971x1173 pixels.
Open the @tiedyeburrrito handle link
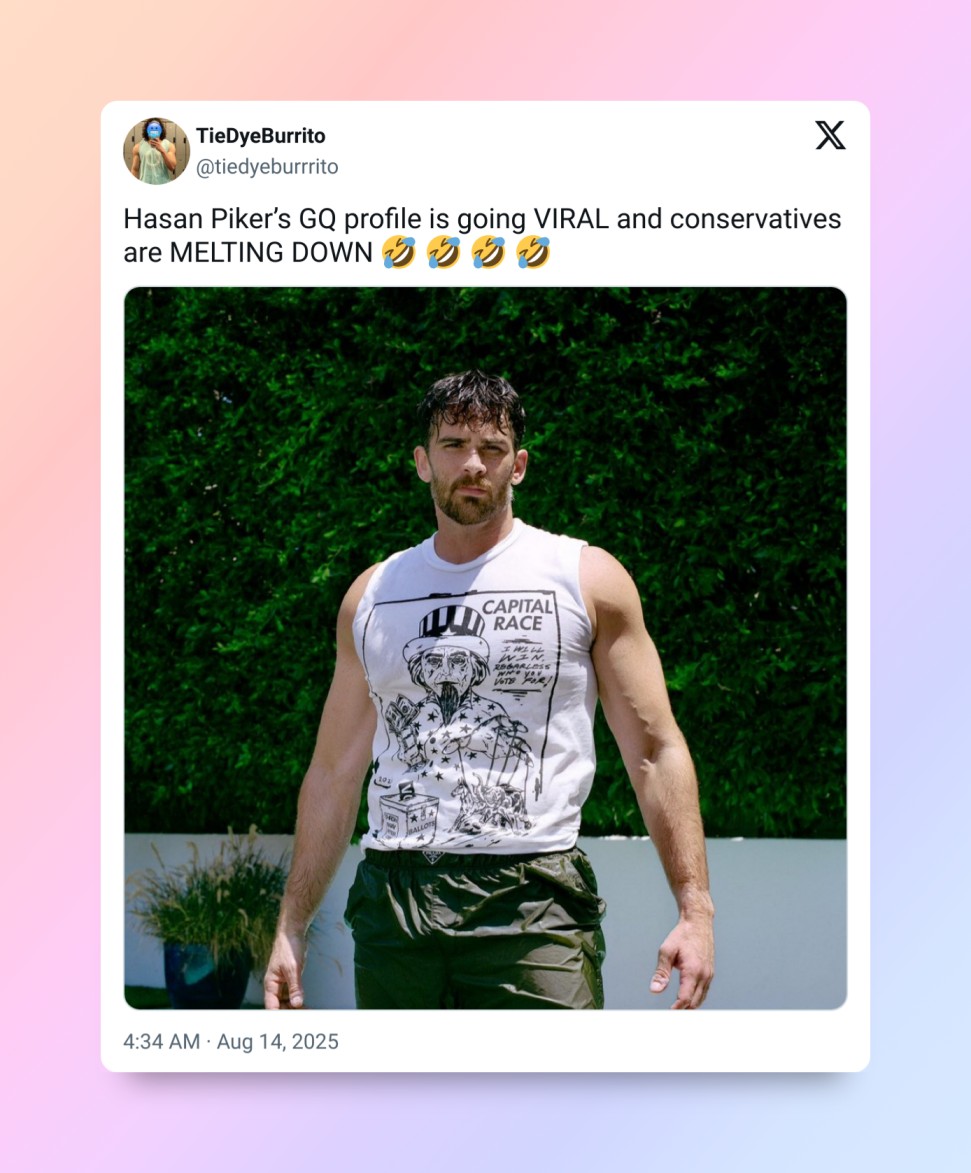coord(266,167)
